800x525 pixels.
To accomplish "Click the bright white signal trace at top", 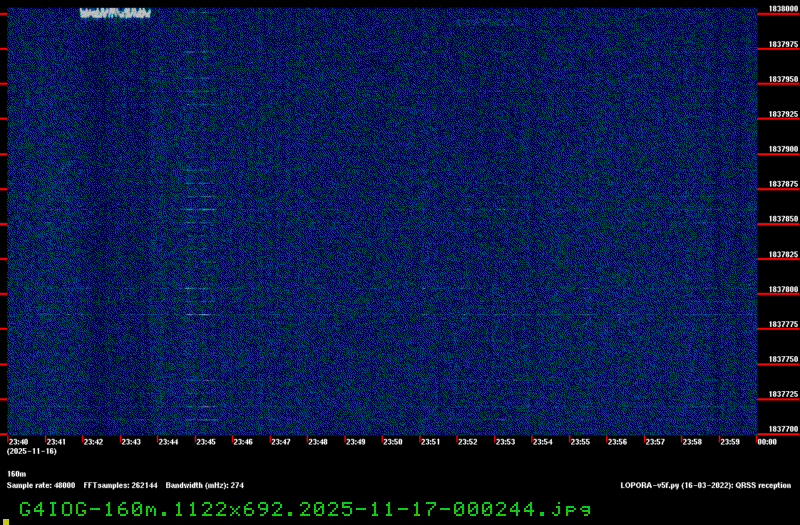I will [x=115, y=13].
